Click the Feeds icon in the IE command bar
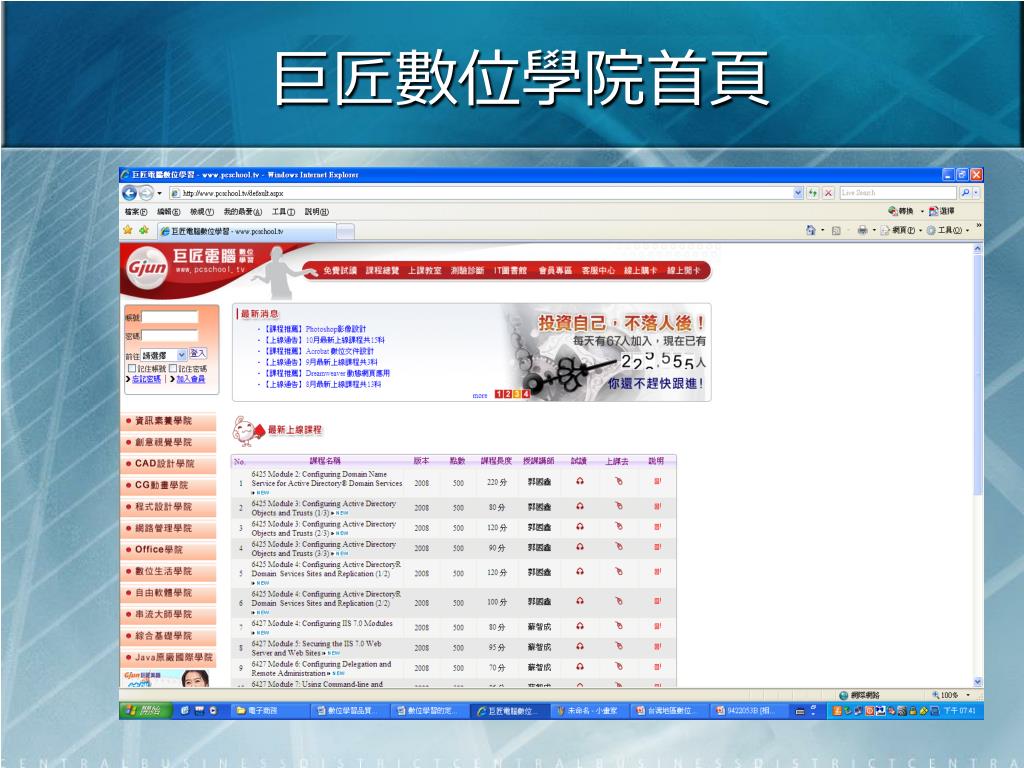The width and height of the screenshot is (1024, 768). click(836, 231)
